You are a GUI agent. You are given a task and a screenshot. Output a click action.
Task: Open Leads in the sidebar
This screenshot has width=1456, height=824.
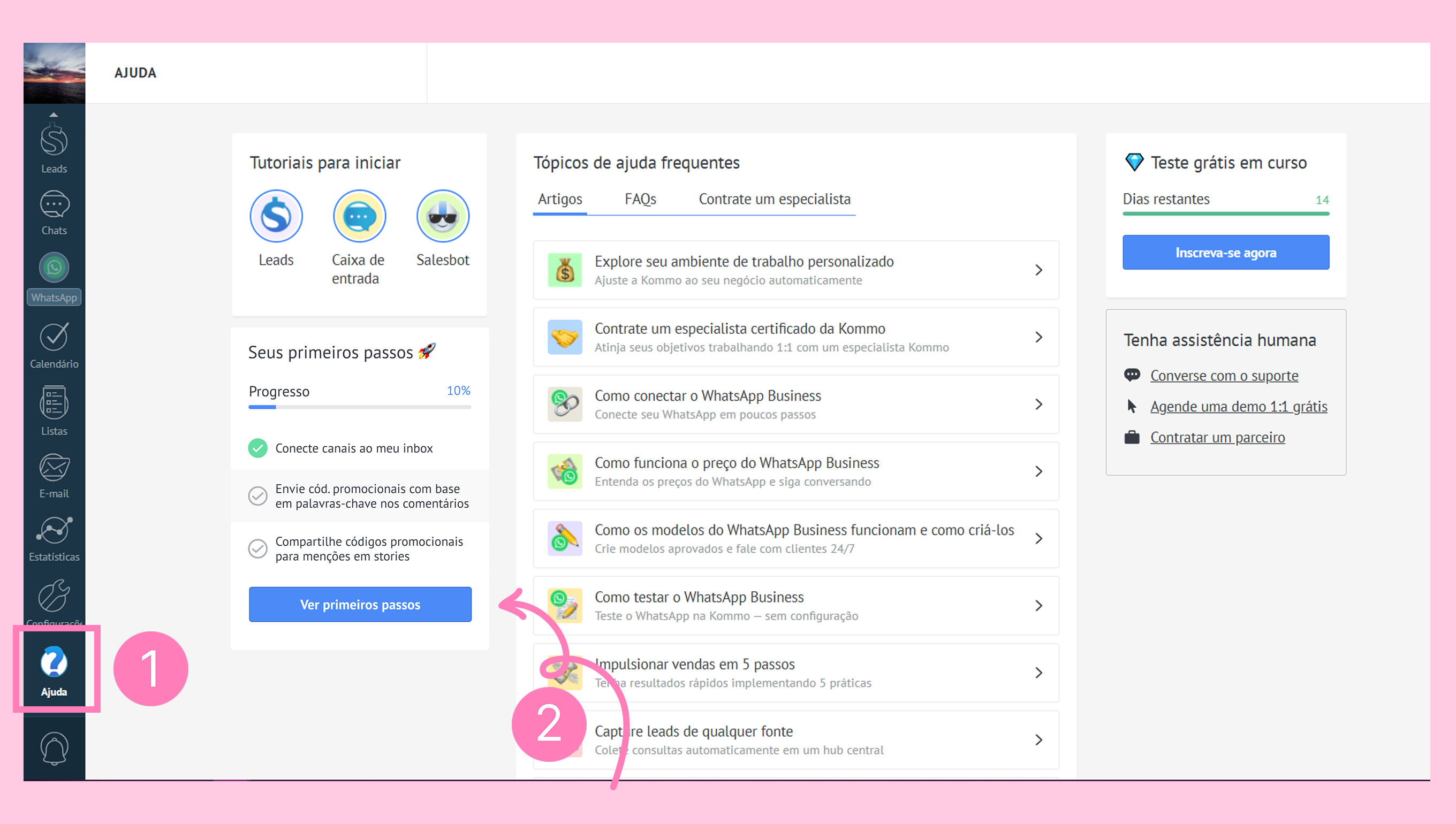pyautogui.click(x=54, y=149)
